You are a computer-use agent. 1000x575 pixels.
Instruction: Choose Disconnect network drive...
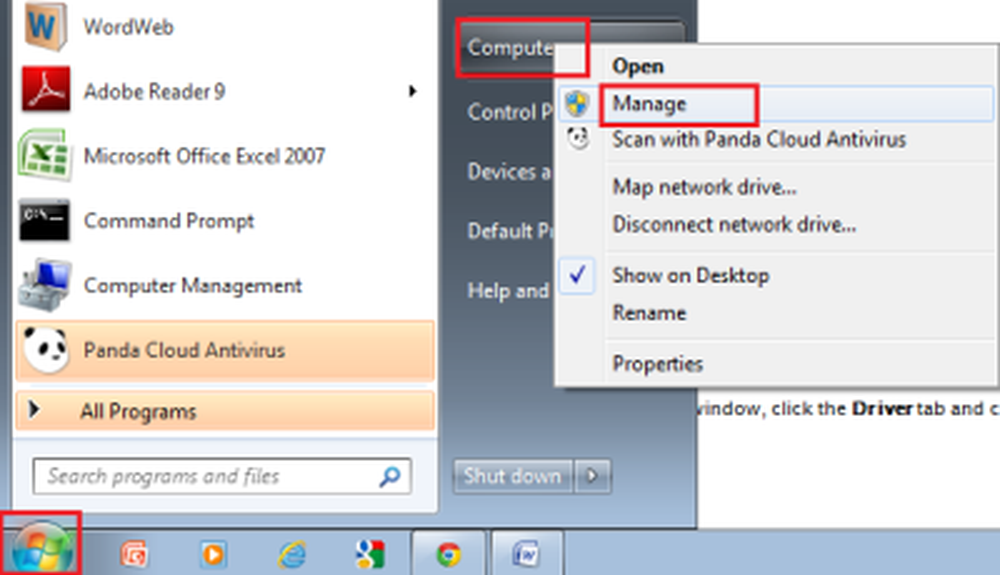pos(734,224)
